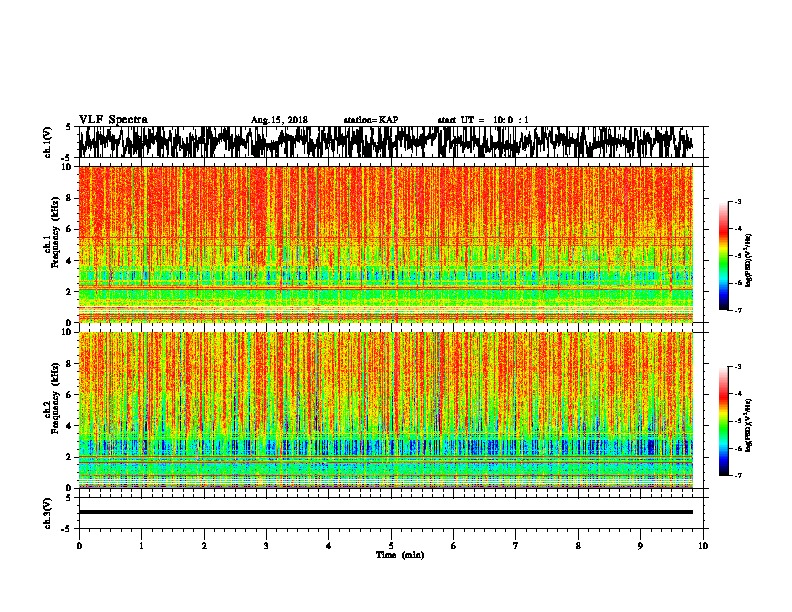Screen dimensions: 792x612
Task: Click the "ch.1(V)" waveform axis label
Action: click(48, 142)
